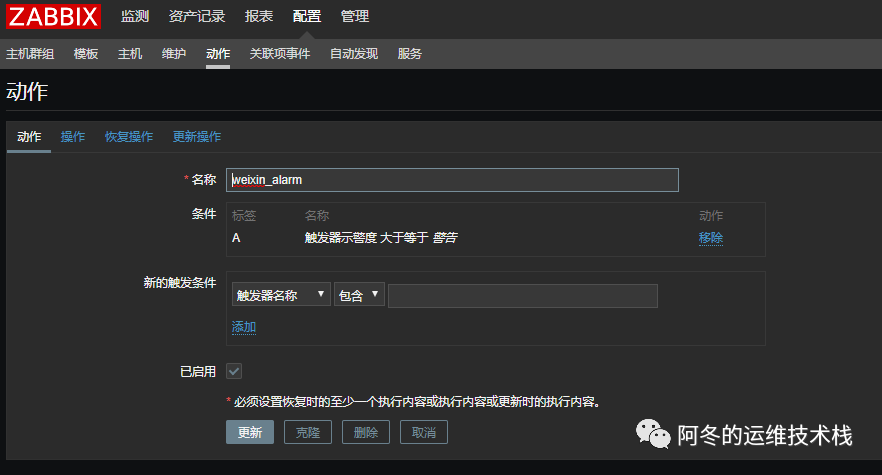Click the 新的触发条件 label
The image size is (882, 475).
coord(179,283)
